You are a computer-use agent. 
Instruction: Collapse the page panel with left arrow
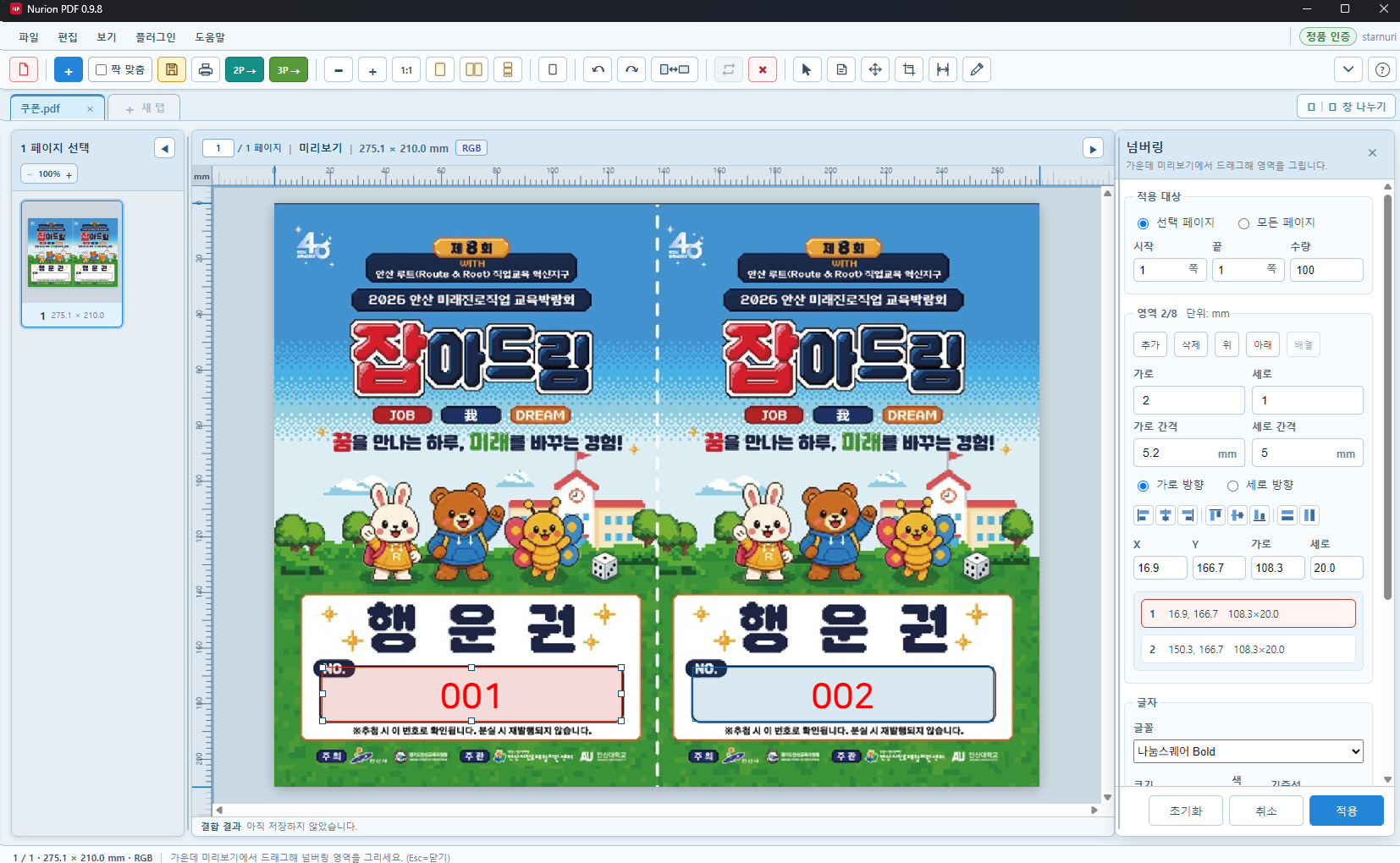click(x=165, y=148)
